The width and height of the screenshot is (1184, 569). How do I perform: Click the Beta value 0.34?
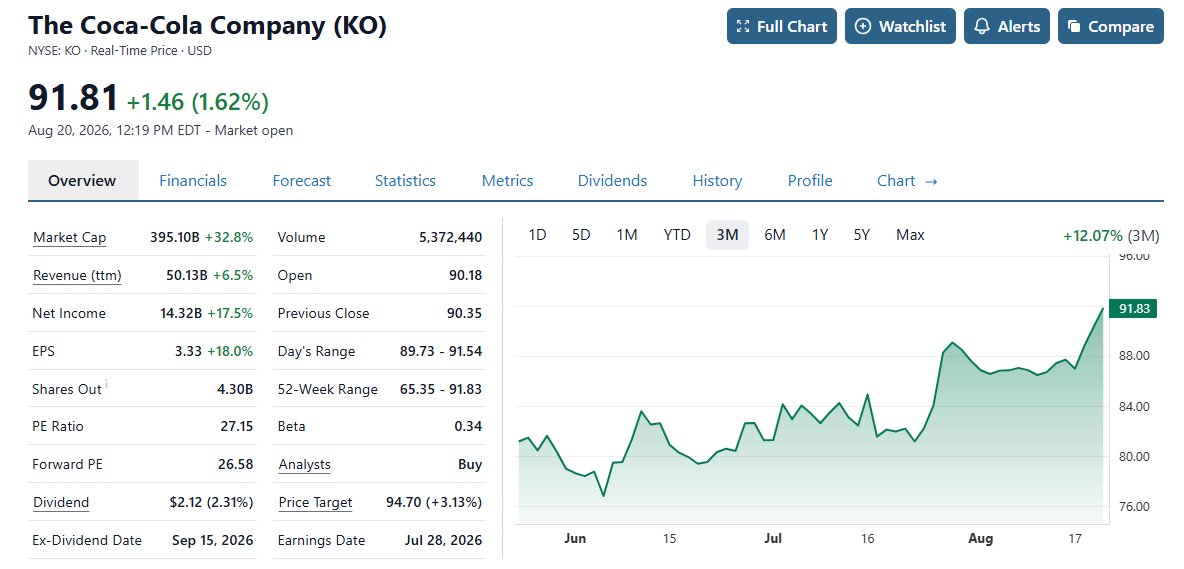point(468,426)
